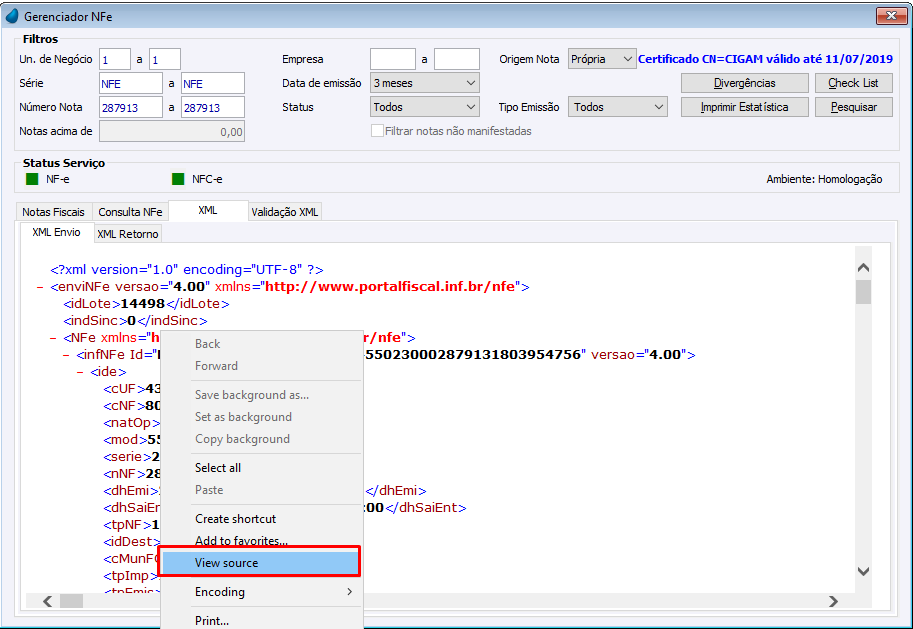Click the horizontal scrollbar thumb in XML view
The width and height of the screenshot is (913, 629).
(72, 600)
